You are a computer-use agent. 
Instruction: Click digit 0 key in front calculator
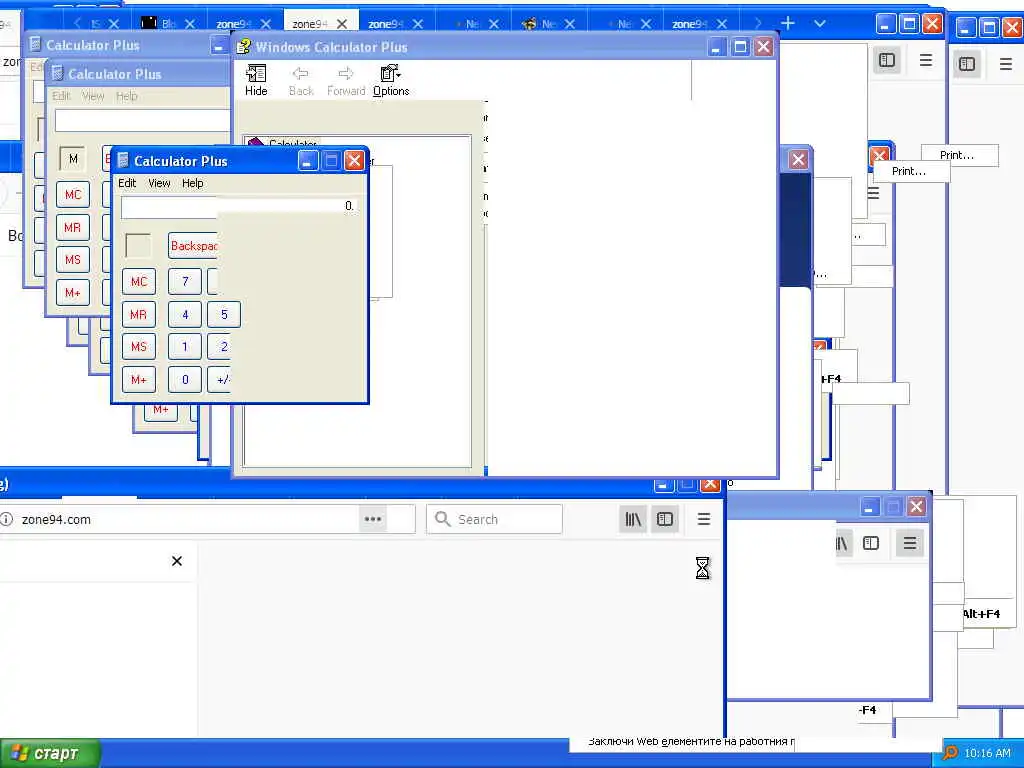click(x=185, y=379)
